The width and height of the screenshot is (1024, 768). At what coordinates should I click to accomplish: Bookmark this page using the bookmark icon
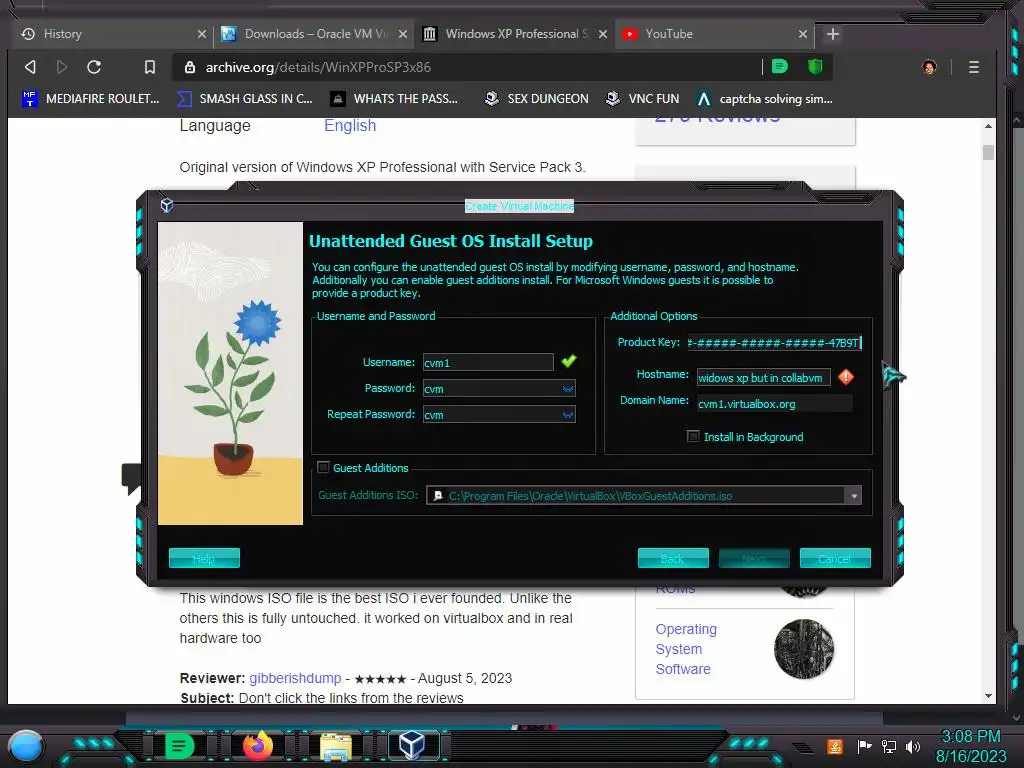(150, 67)
